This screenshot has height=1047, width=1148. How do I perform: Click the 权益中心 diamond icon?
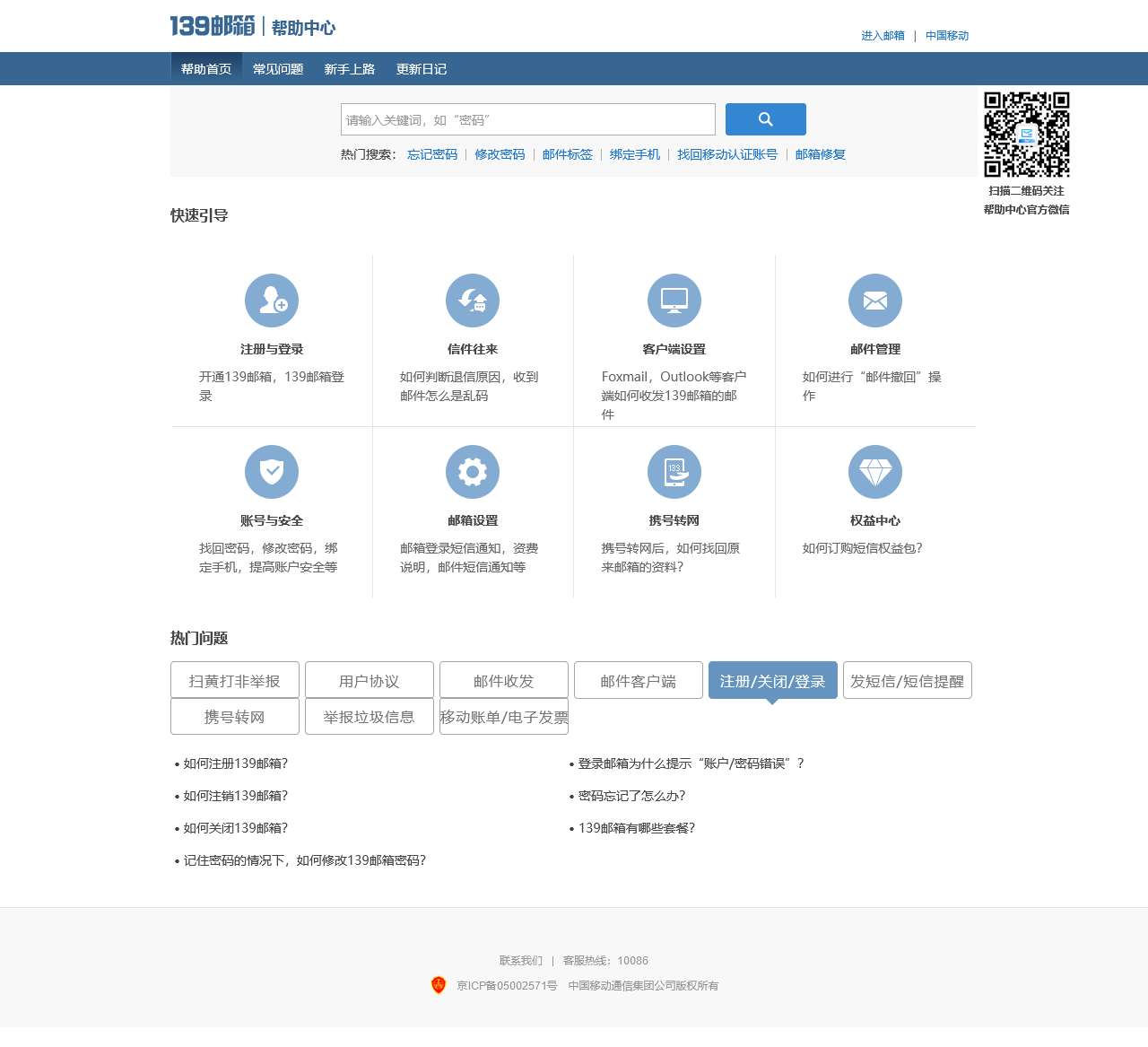(875, 472)
